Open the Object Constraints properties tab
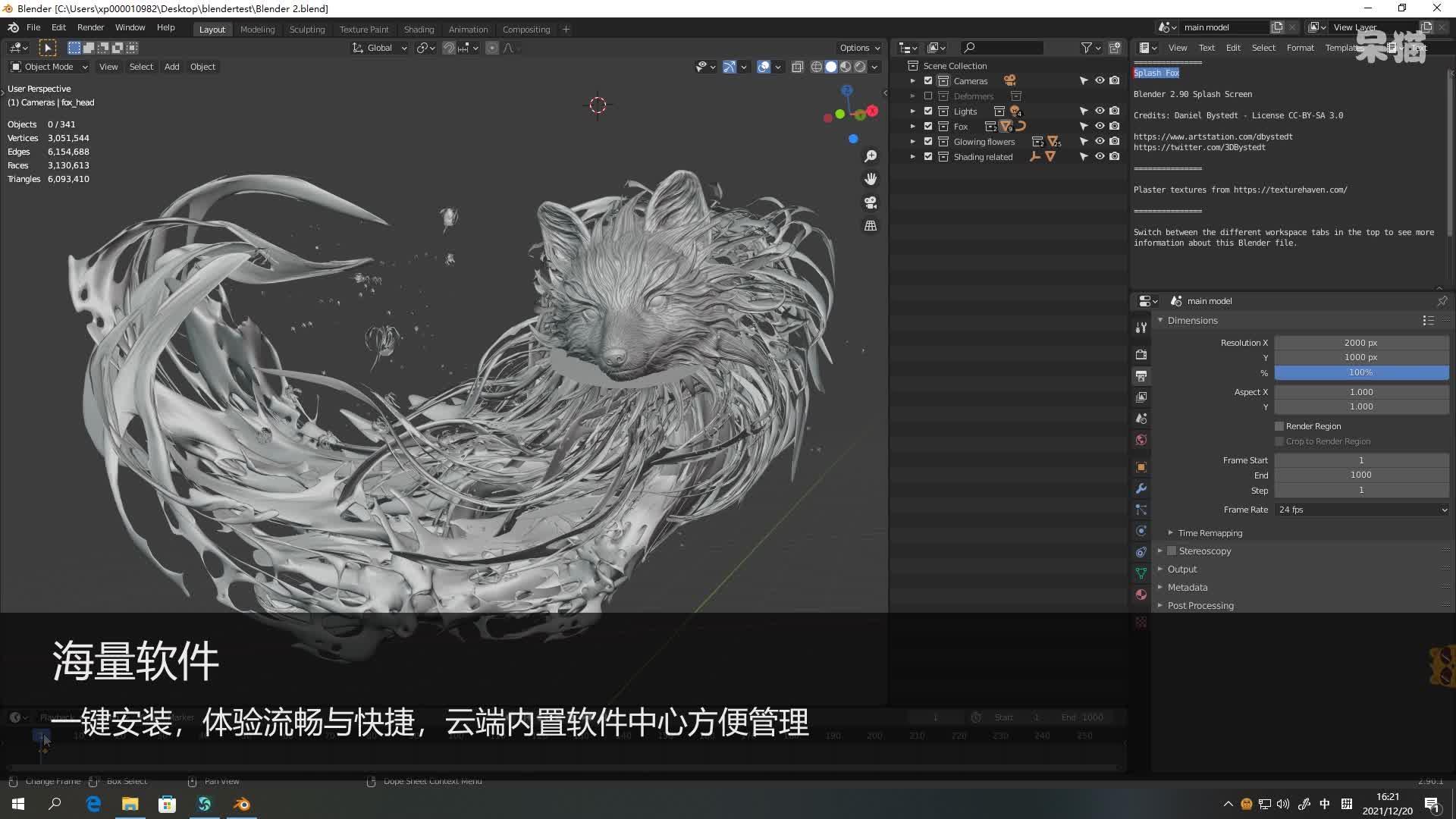 1141,552
